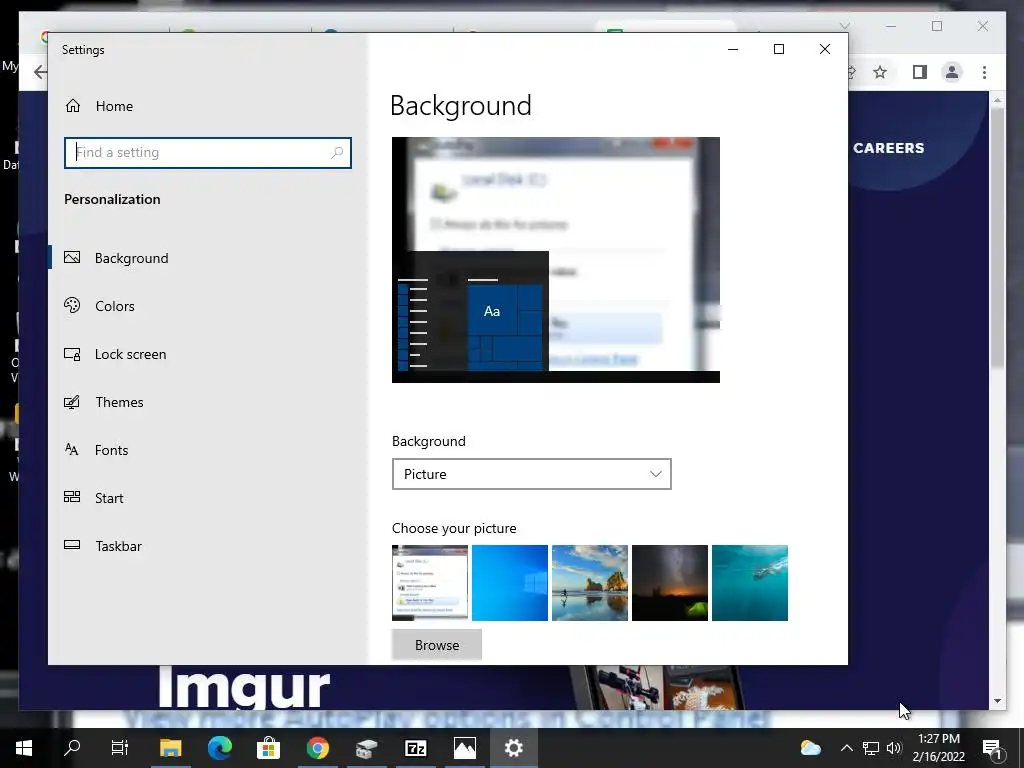Click the Fonts icon in sidebar
Image resolution: width=1024 pixels, height=768 pixels.
click(72, 449)
